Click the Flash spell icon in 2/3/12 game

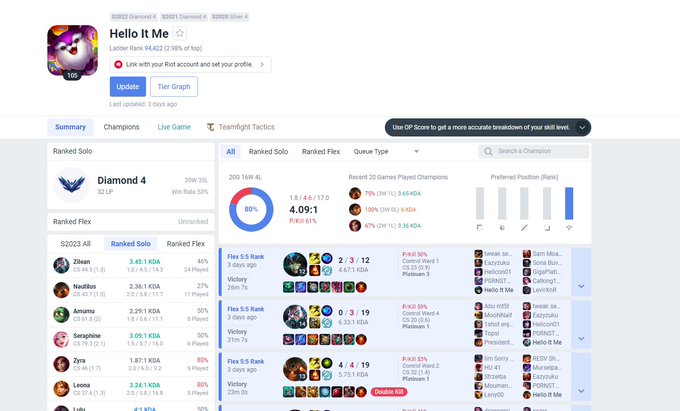point(314,259)
